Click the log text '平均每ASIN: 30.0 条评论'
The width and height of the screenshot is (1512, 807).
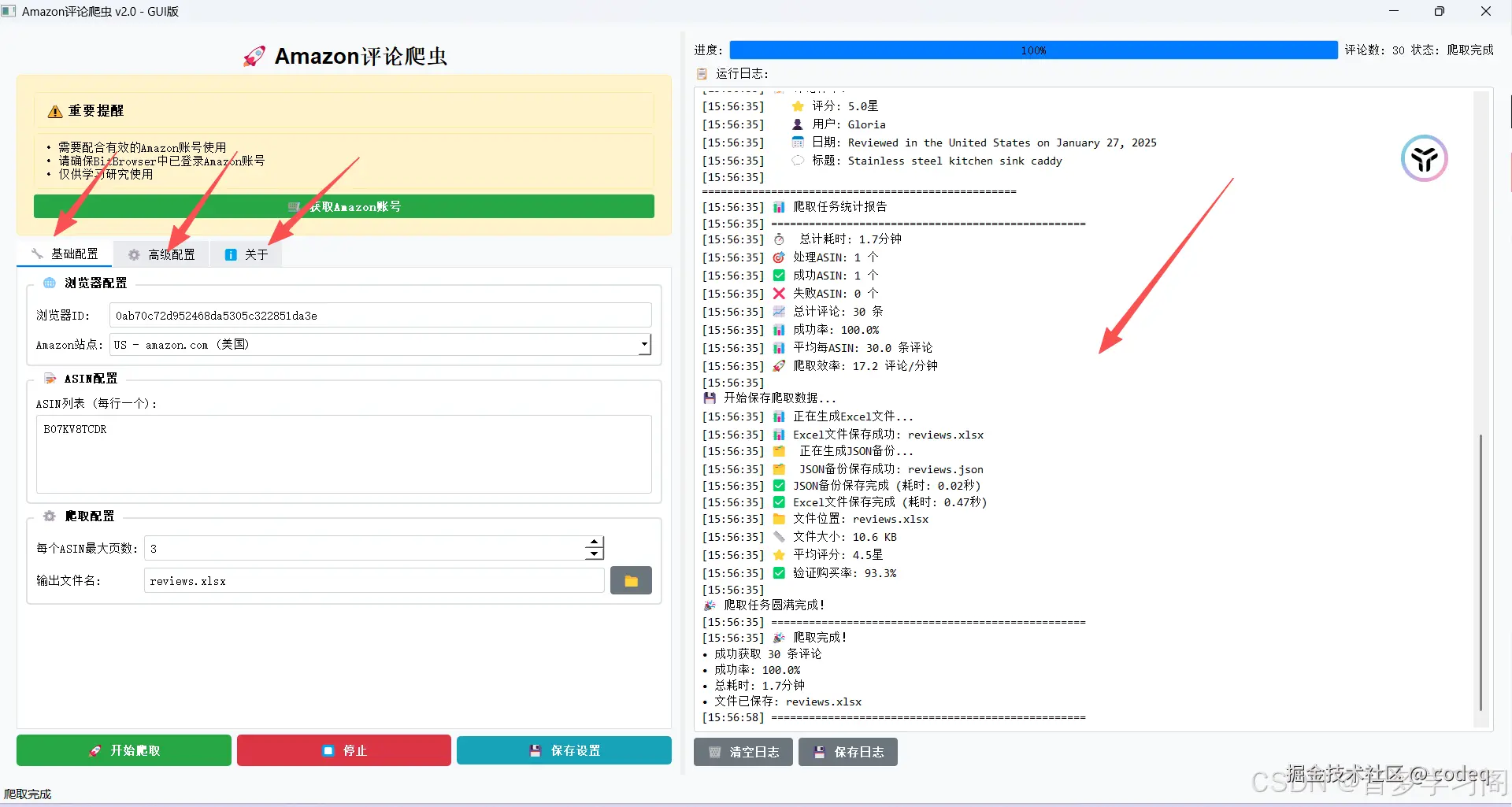[x=862, y=348]
